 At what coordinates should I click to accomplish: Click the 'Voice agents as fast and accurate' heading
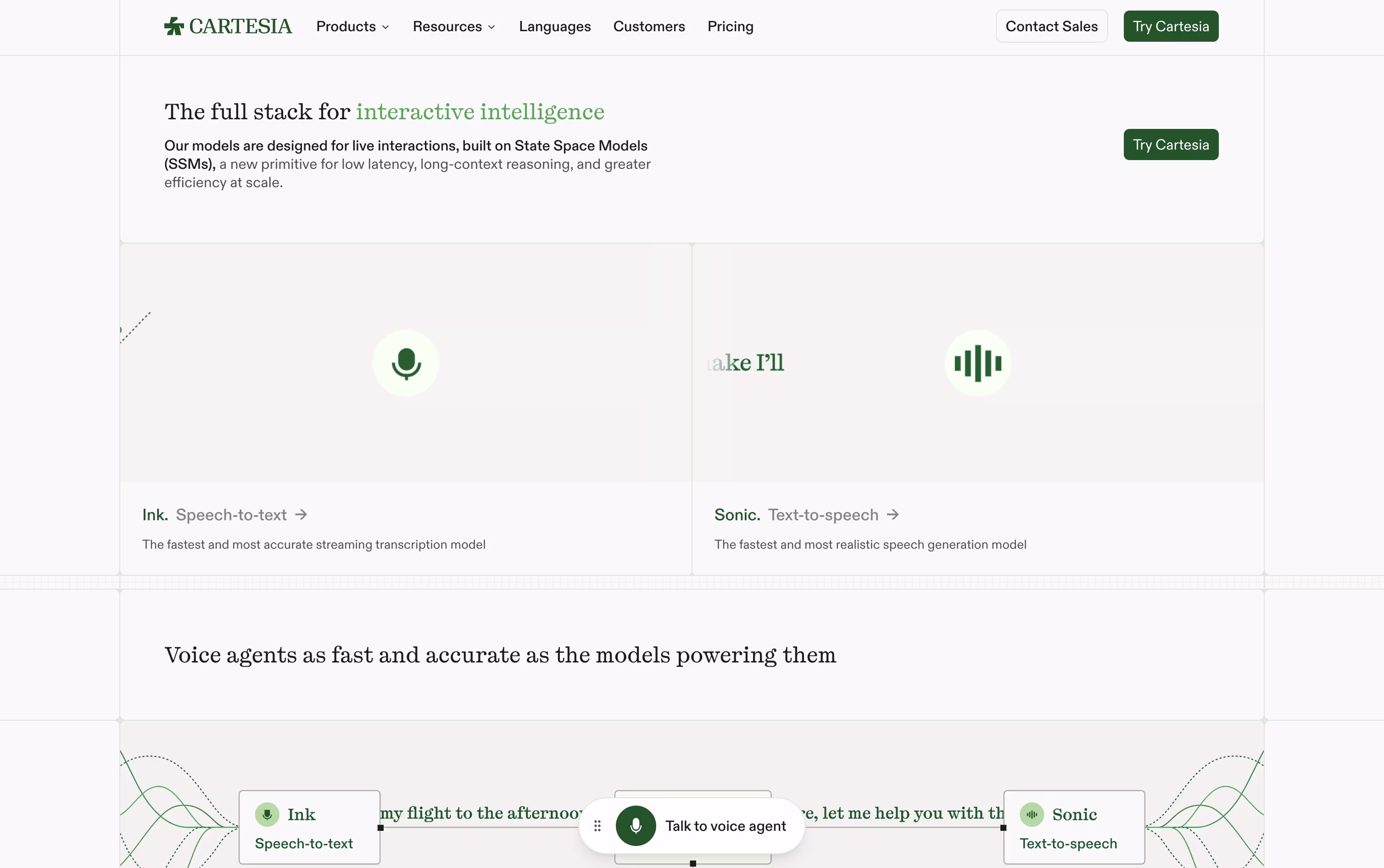click(x=500, y=655)
